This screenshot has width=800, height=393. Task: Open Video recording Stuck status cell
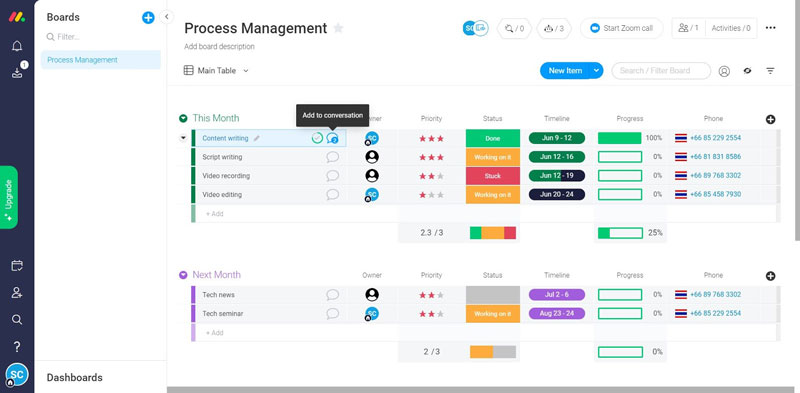pyautogui.click(x=492, y=176)
